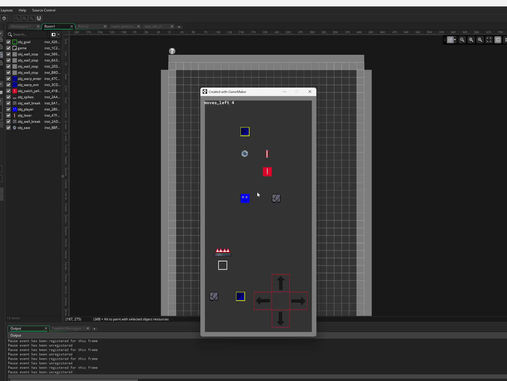Click the search magnifier in the instance list
Image resolution: width=507 pixels, height=381 pixels.
10,34
